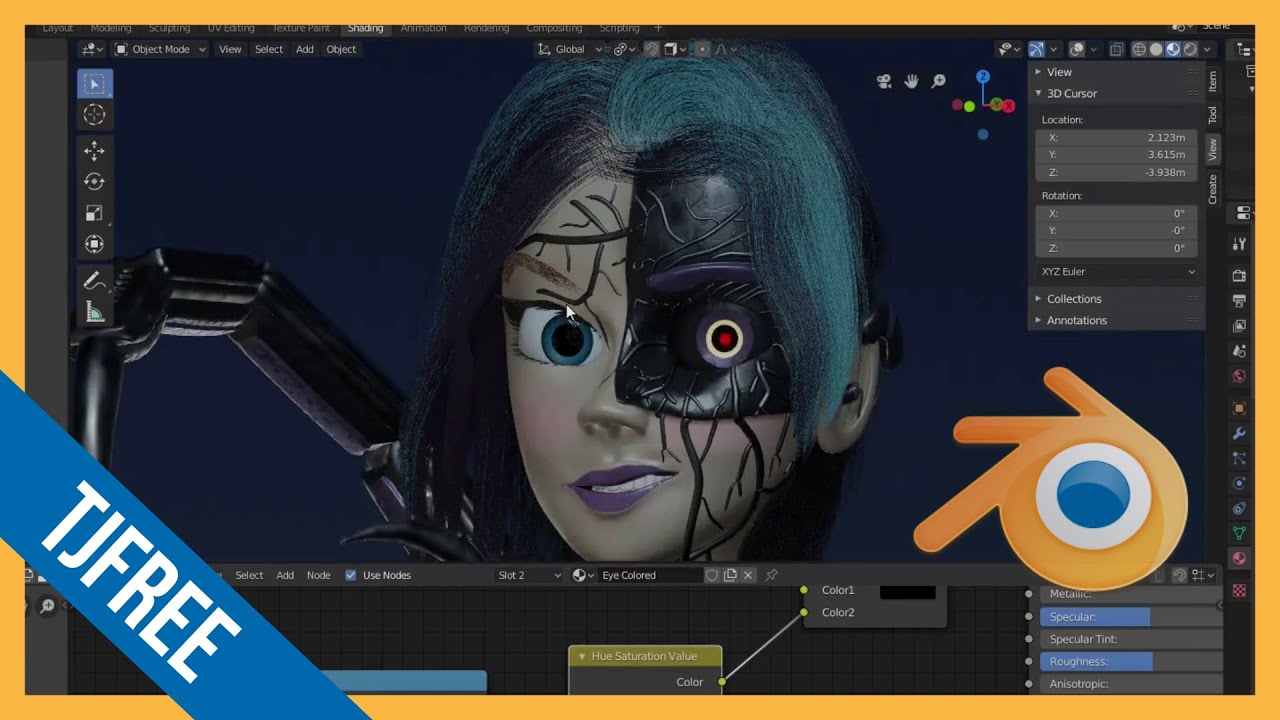This screenshot has width=1280, height=720.
Task: Pick the Annotate tool
Action: pyautogui.click(x=94, y=281)
